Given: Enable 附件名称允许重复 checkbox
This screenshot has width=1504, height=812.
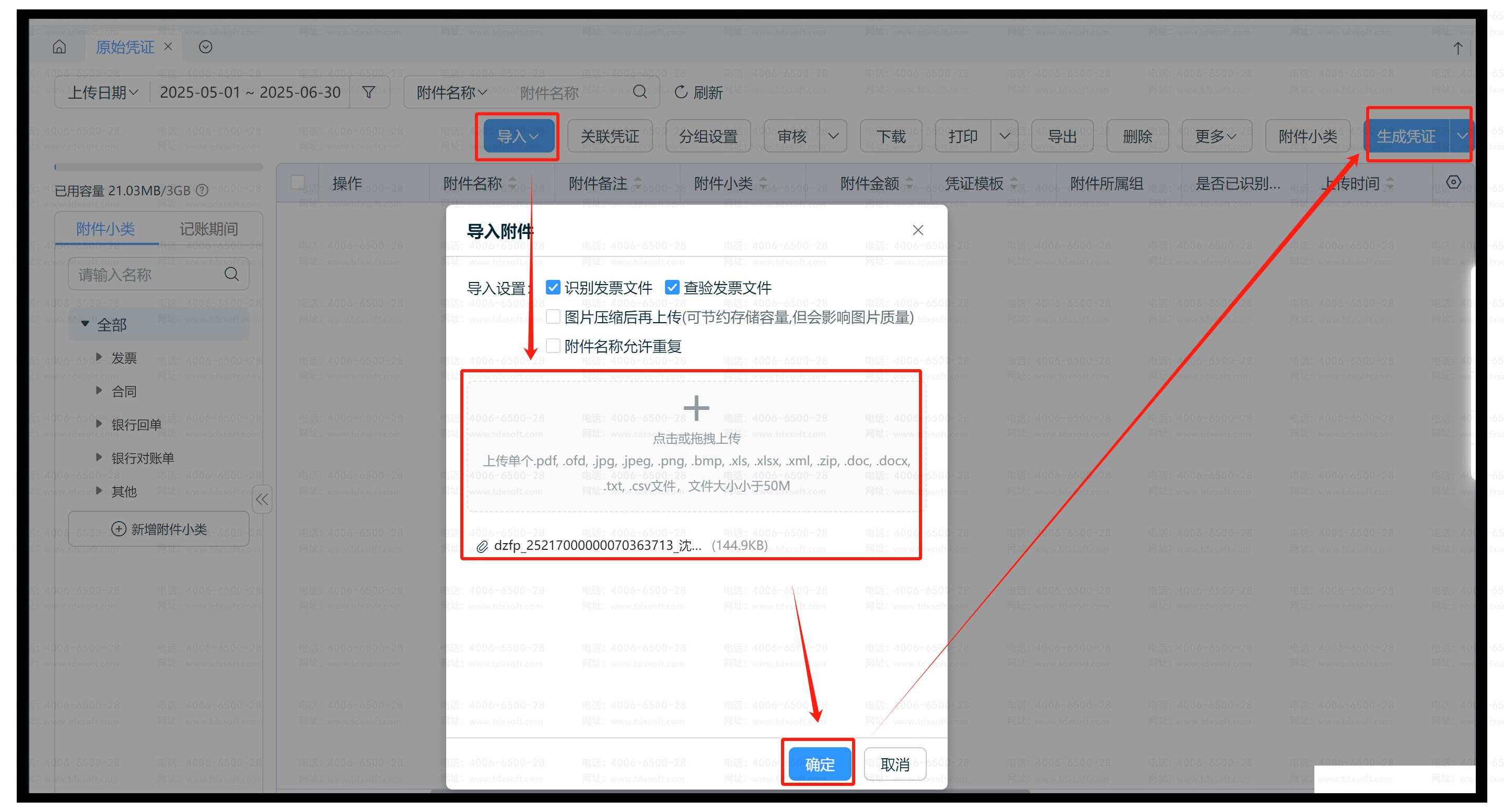Looking at the screenshot, I should [553, 346].
